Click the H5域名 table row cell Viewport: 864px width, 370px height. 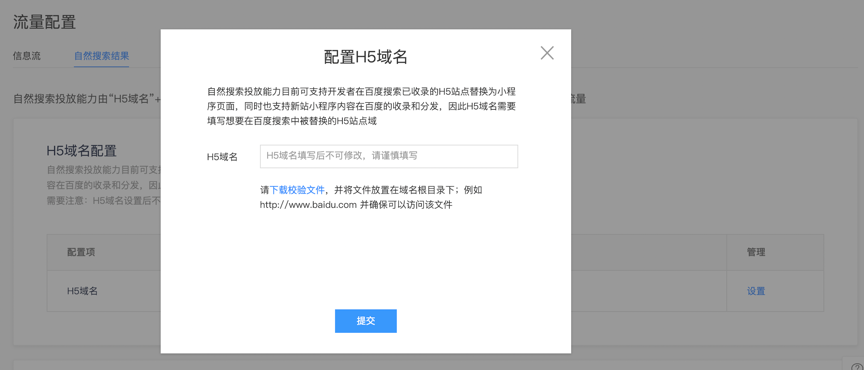(x=82, y=291)
